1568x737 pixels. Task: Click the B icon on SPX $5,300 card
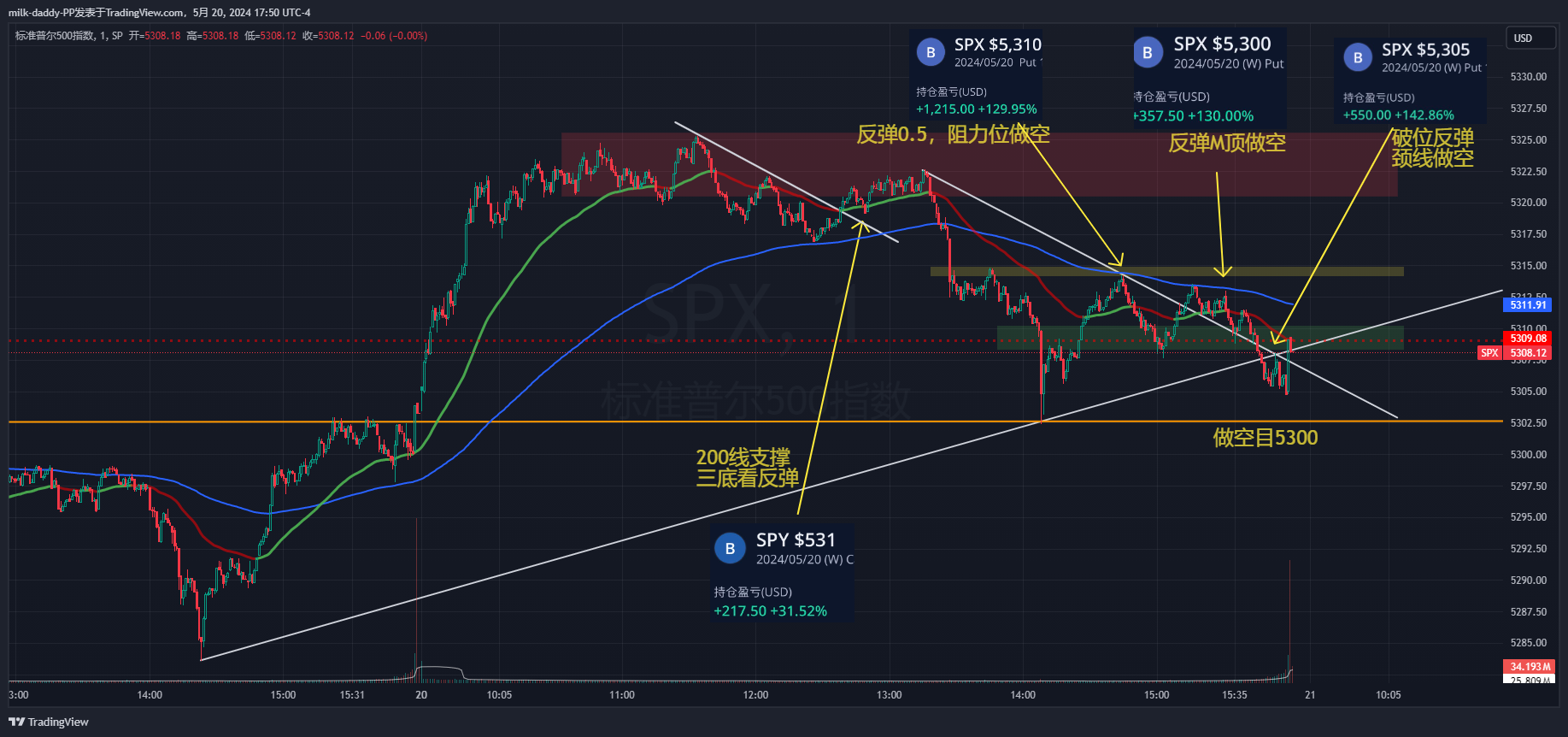1148,52
